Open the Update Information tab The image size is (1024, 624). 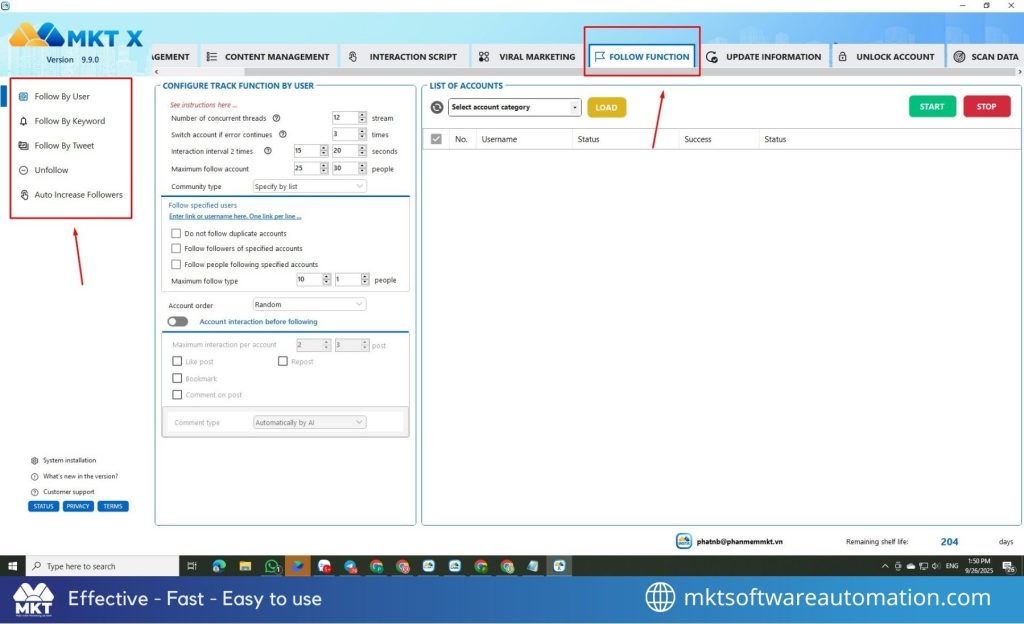[x=763, y=57]
